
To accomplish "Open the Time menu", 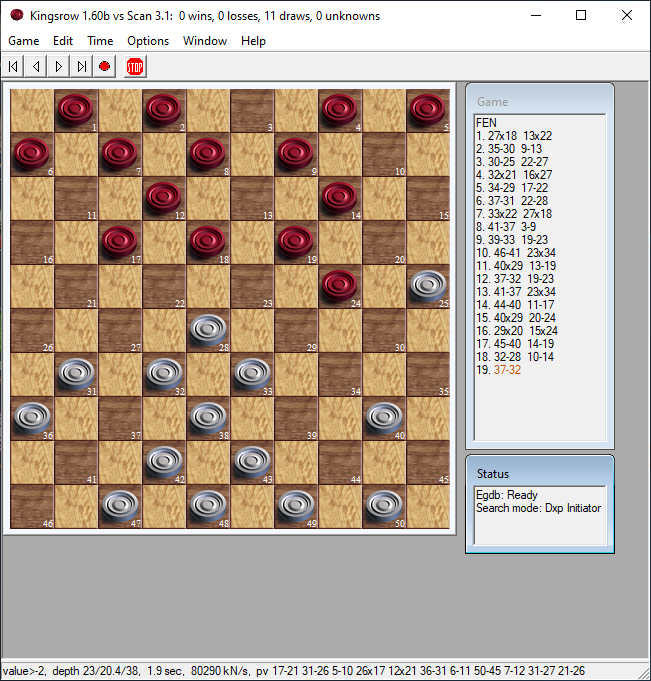I will pyautogui.click(x=100, y=41).
